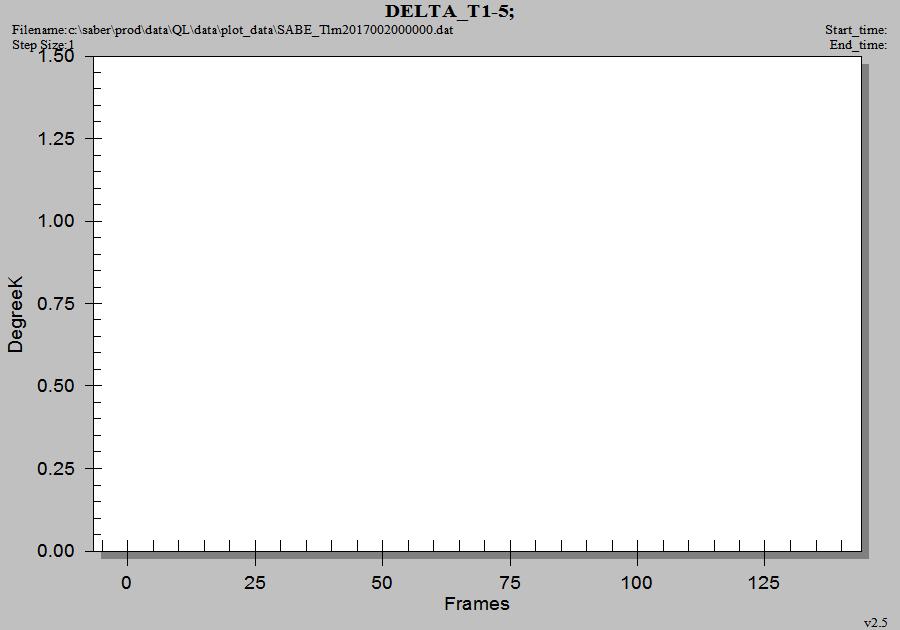Click y-axis value 0.75
The width and height of the screenshot is (900, 630).
[x=56, y=304]
